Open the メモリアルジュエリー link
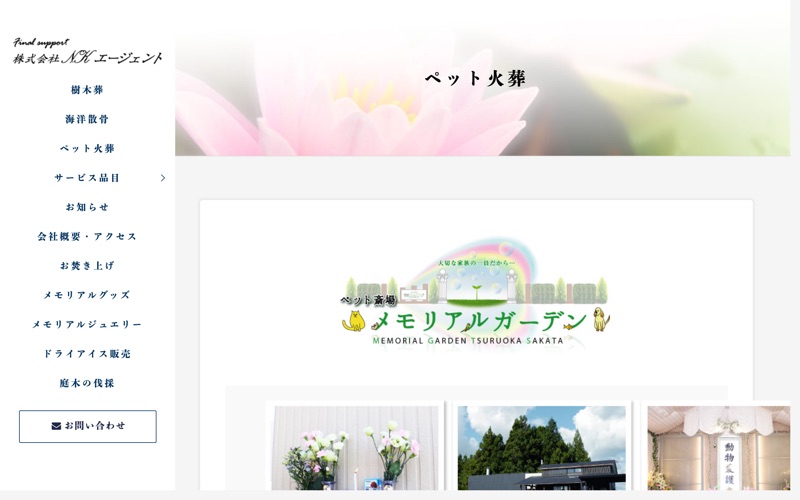This screenshot has width=800, height=500. (87, 324)
